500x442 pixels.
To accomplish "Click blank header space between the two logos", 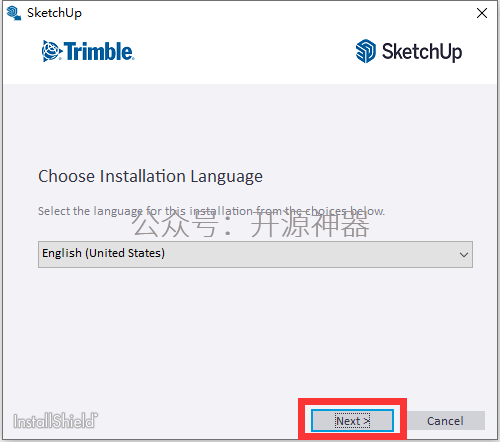I will point(245,52).
